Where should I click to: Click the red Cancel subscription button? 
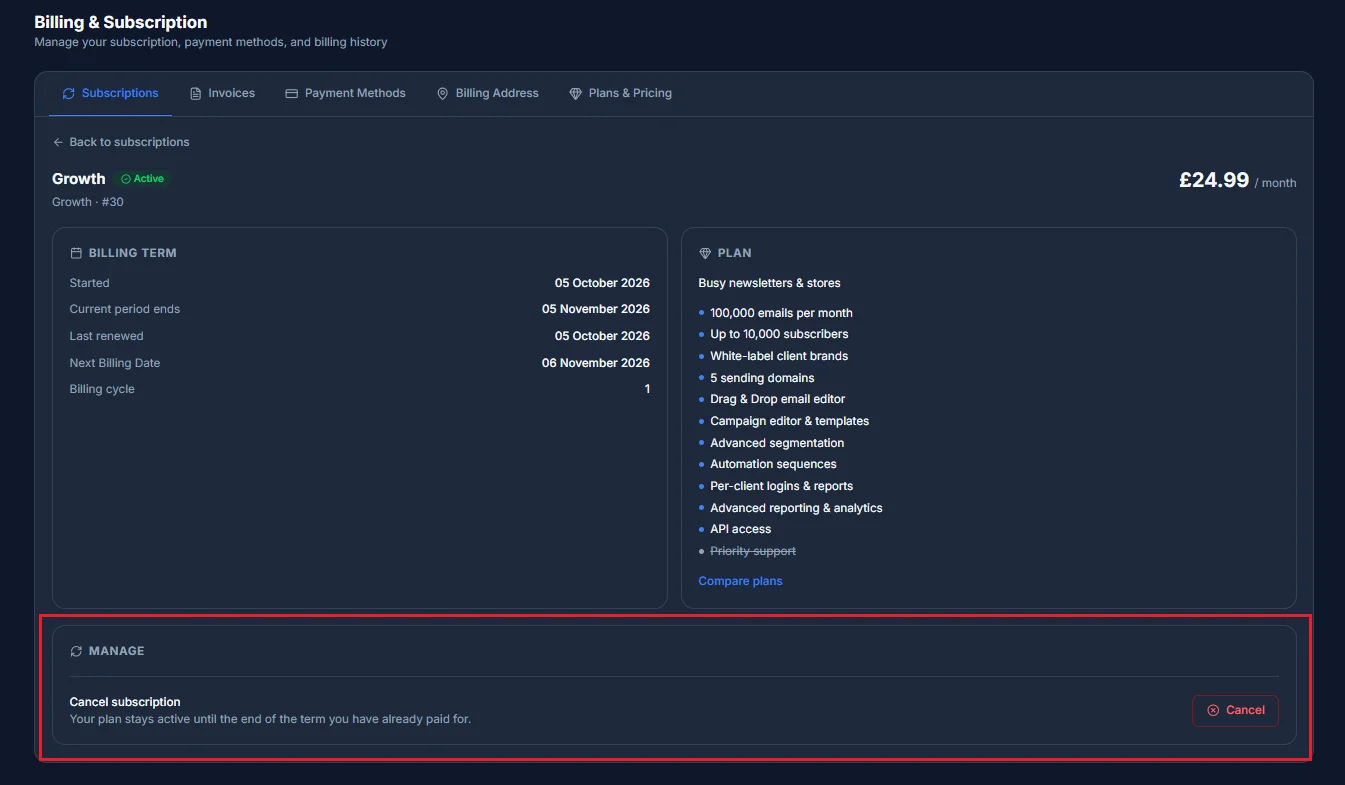point(1235,710)
